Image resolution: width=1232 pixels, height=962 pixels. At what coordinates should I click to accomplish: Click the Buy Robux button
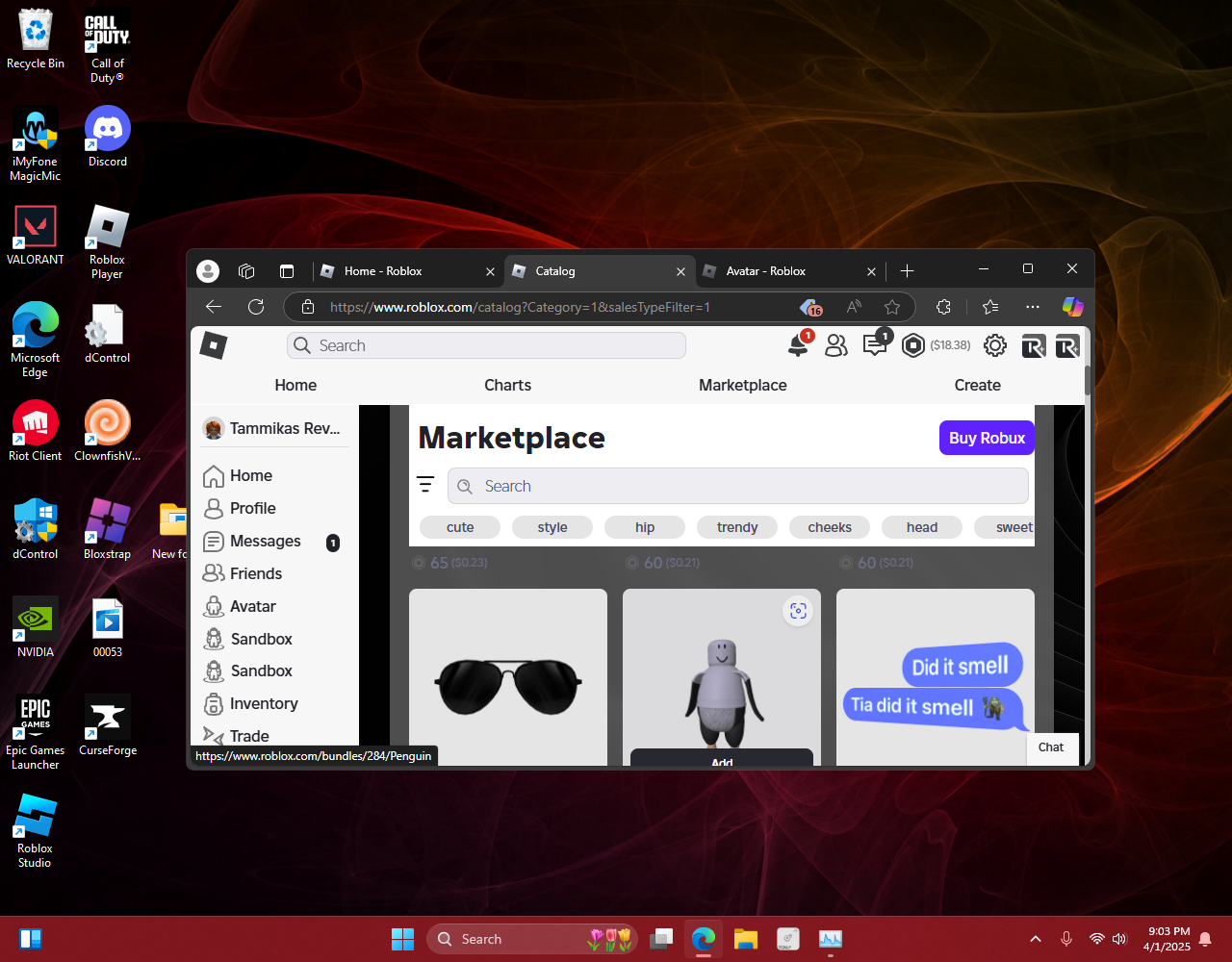[987, 438]
